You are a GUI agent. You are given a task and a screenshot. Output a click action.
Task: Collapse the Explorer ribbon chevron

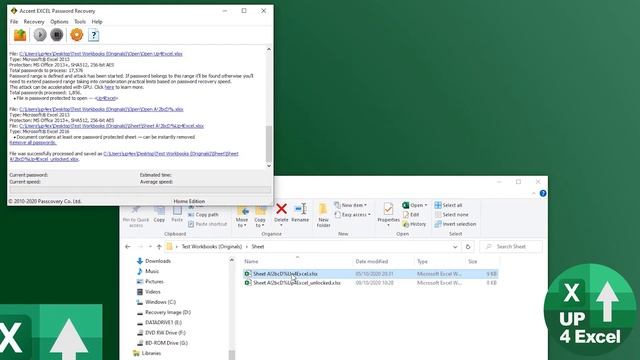(x=534, y=193)
